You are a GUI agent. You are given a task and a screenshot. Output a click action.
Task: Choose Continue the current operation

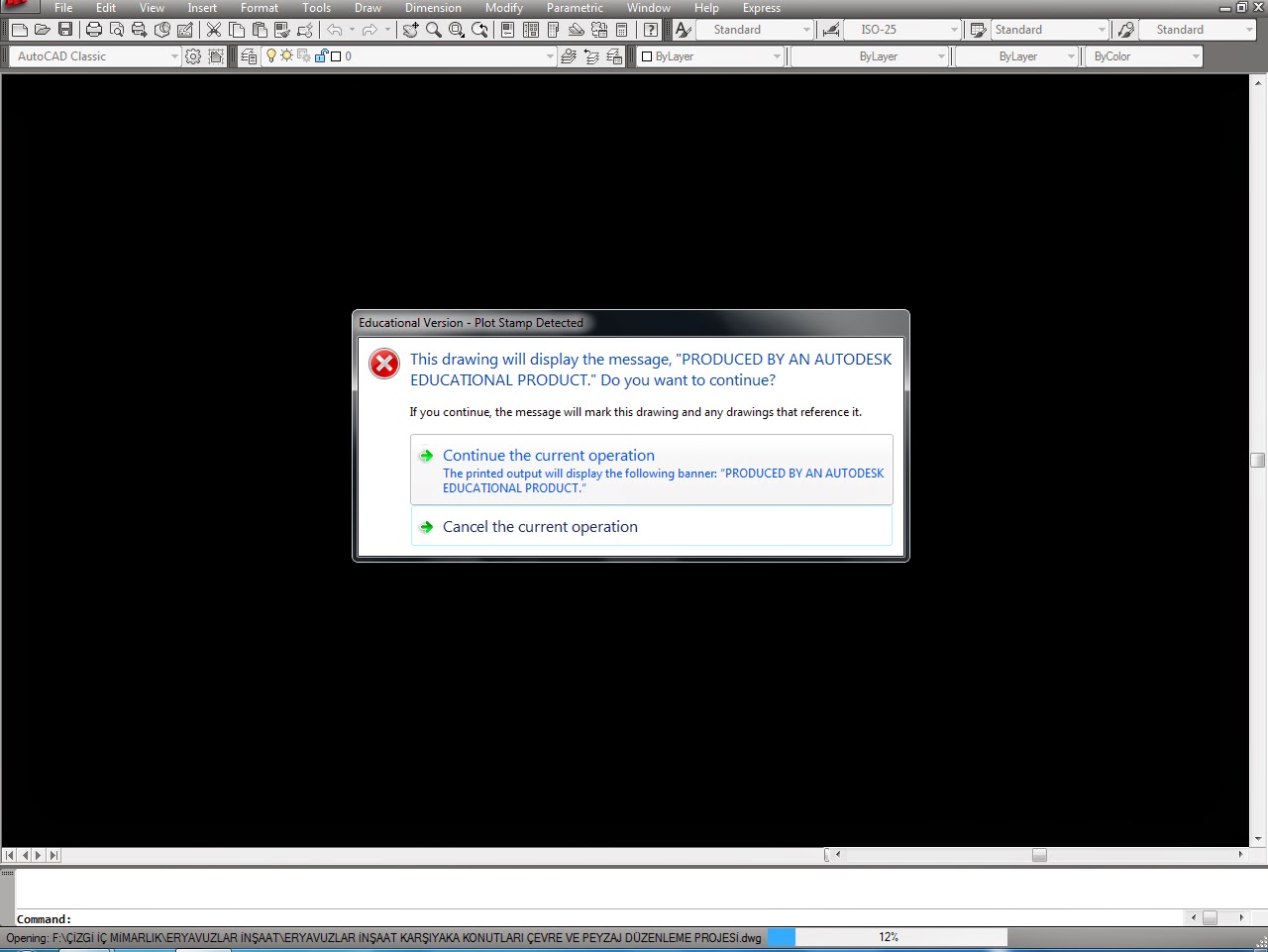tap(652, 470)
